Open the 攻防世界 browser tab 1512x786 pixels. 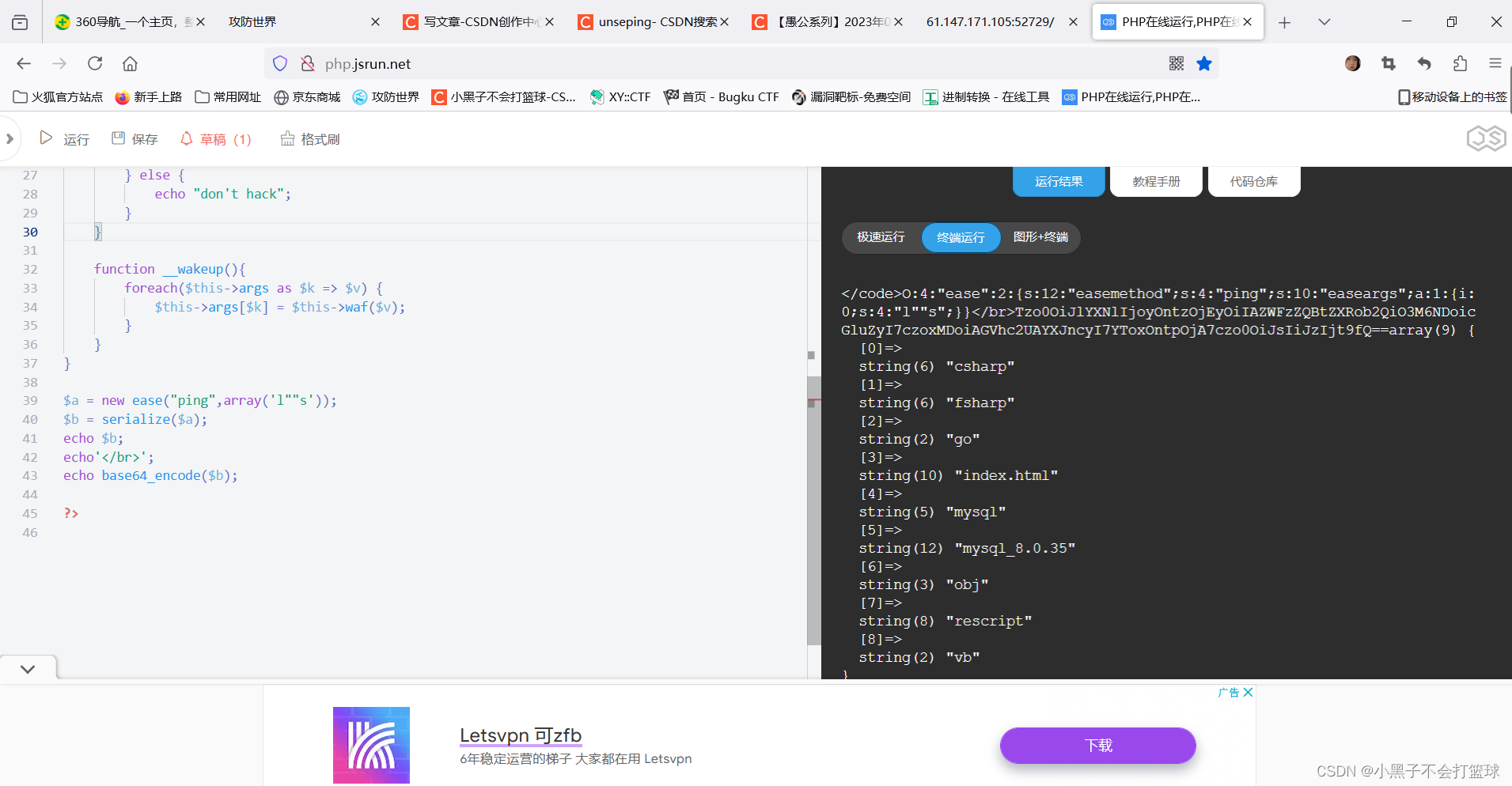pyautogui.click(x=252, y=21)
